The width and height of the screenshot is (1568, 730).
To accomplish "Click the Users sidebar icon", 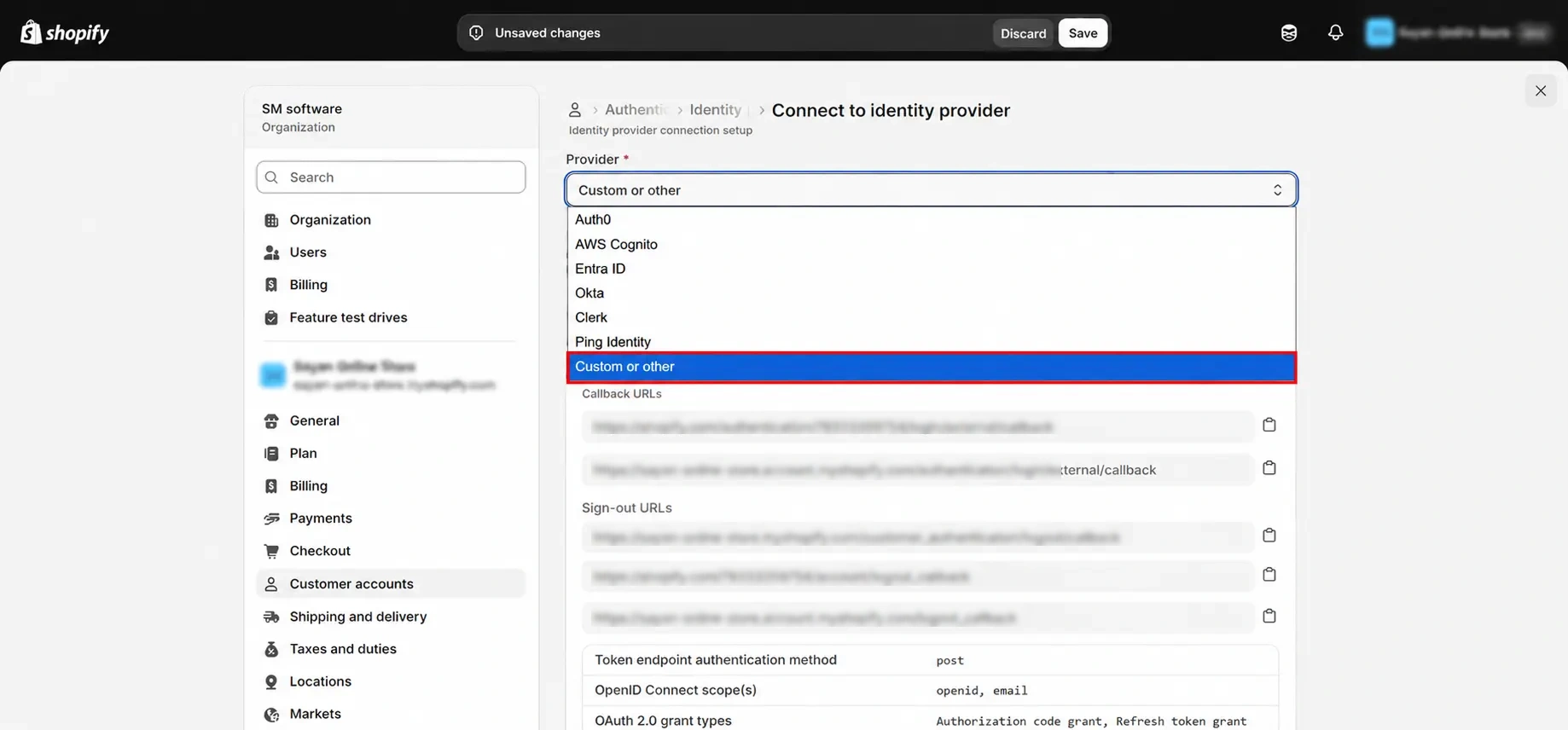I will click(x=271, y=252).
